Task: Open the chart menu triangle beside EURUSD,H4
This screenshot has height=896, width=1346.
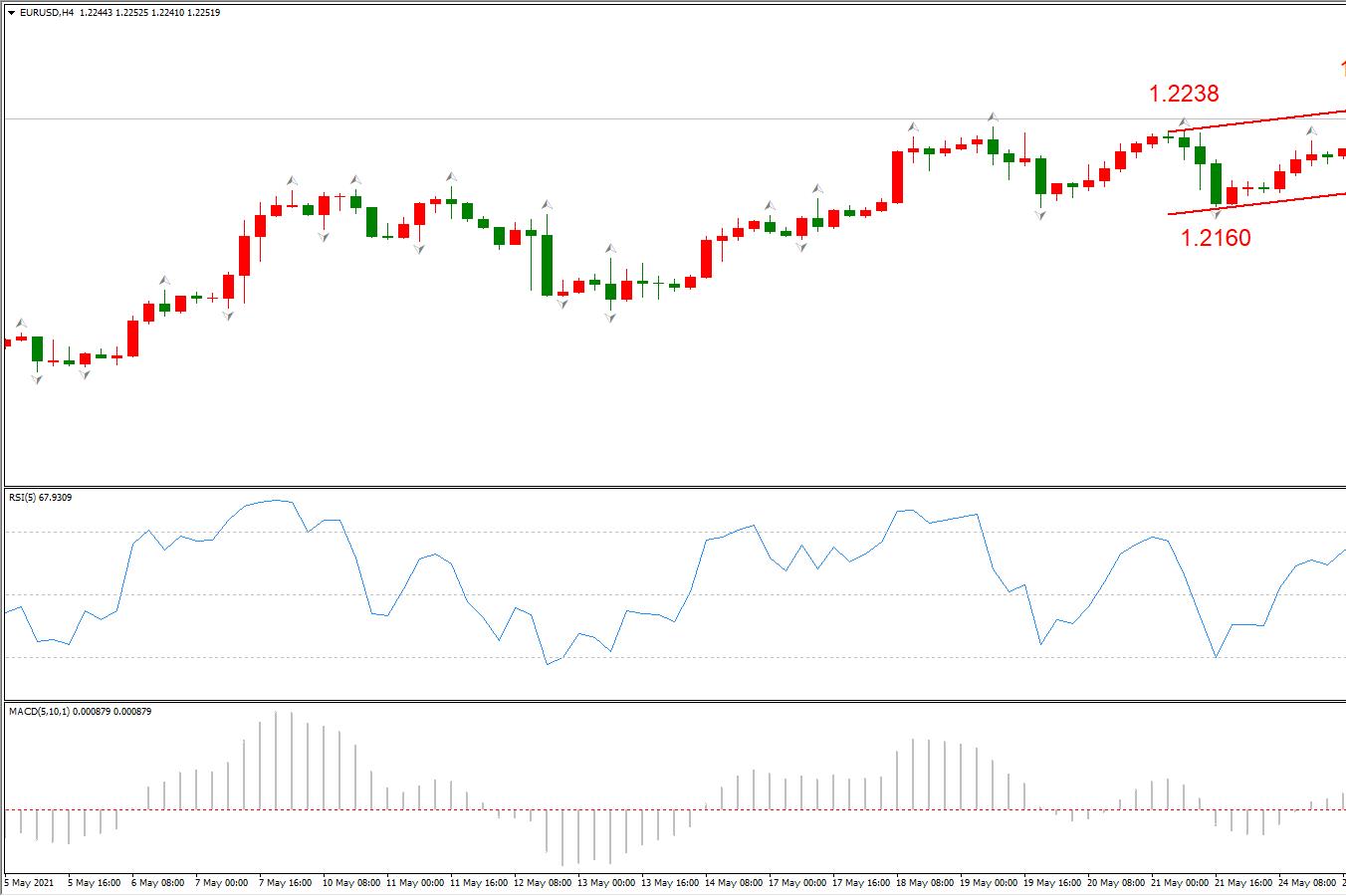Action: (x=11, y=13)
